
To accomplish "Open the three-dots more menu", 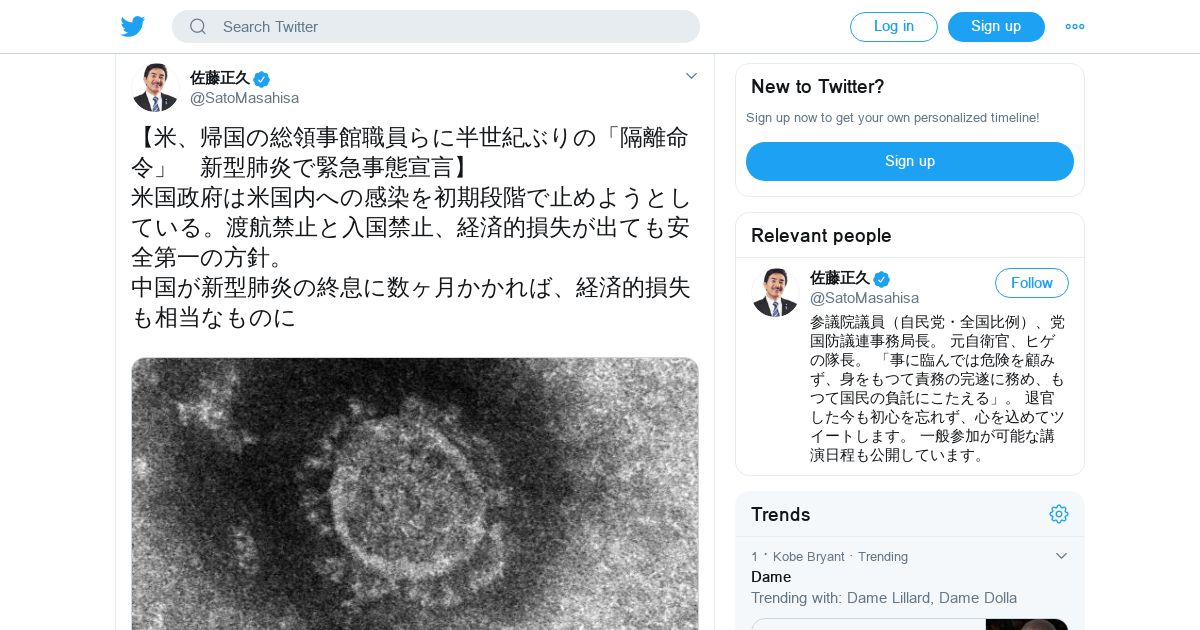I will [1075, 27].
